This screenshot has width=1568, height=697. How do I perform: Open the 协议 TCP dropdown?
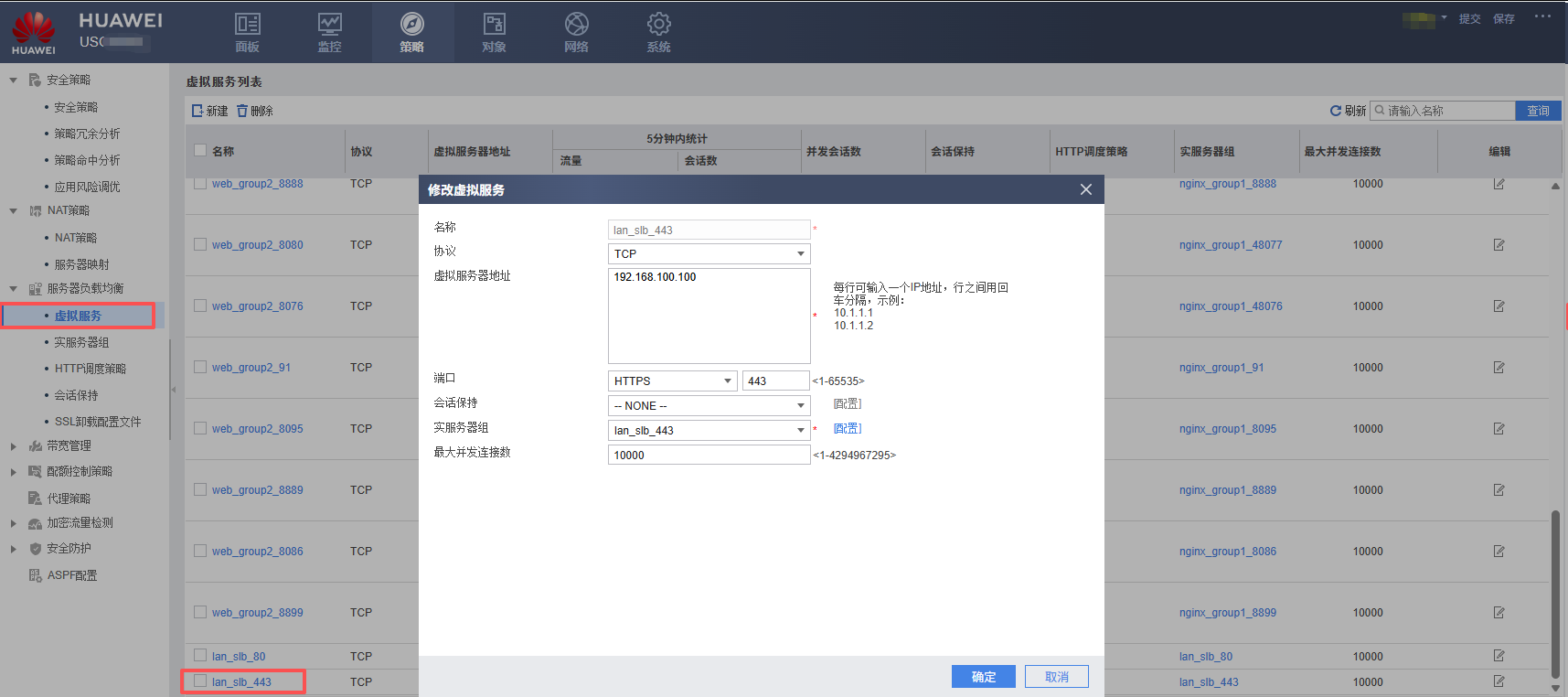[x=709, y=253]
